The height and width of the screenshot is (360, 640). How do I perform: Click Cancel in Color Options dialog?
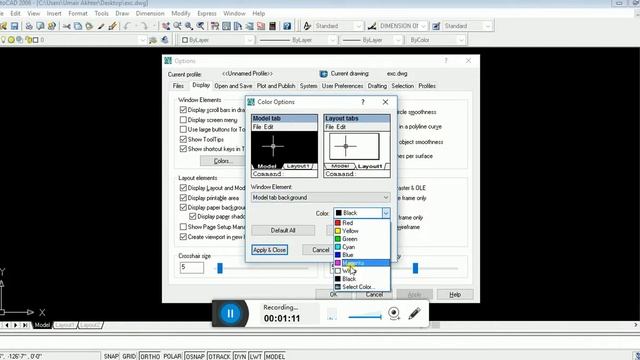[x=321, y=250]
